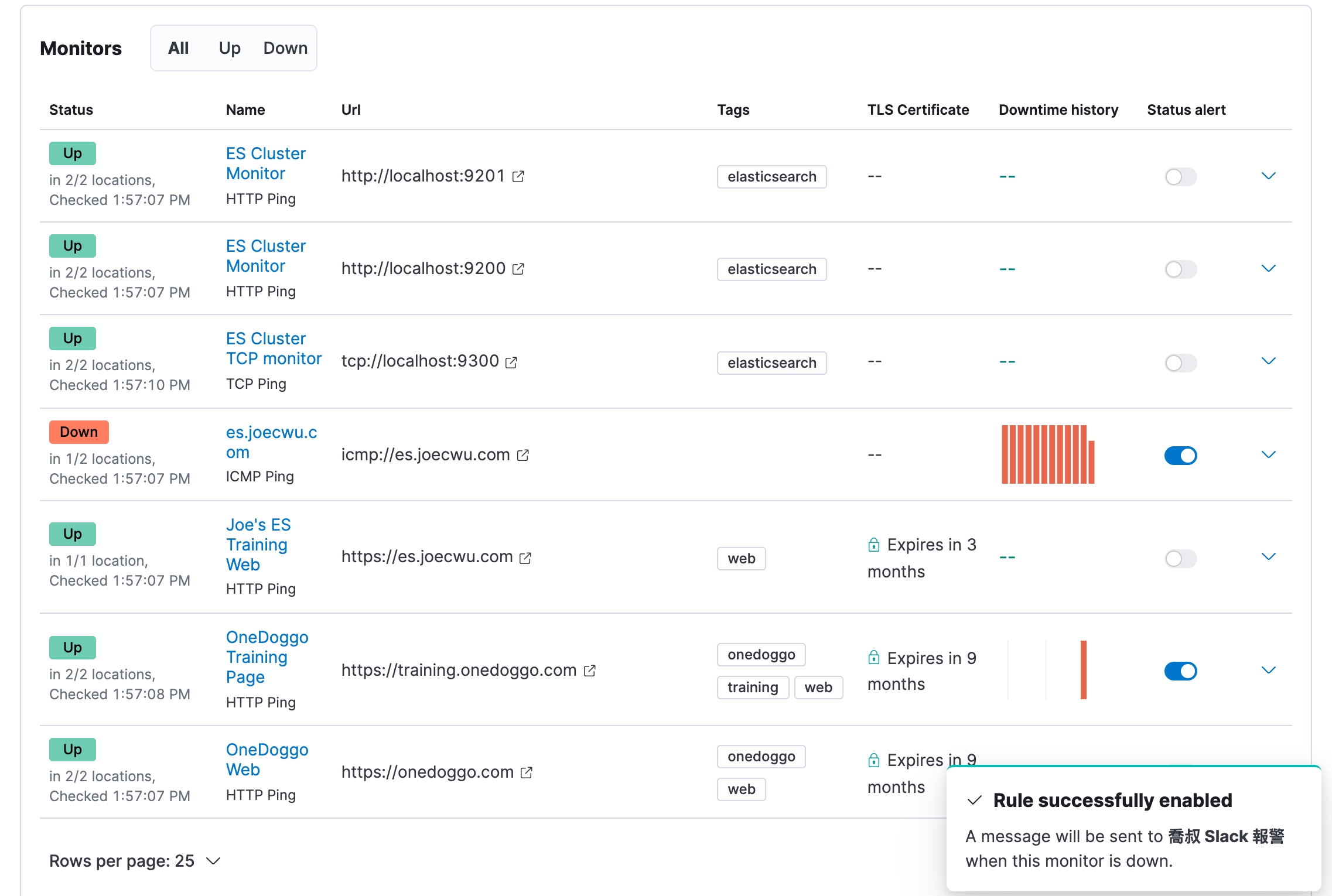This screenshot has height=896, width=1332.
Task: Enable status alert for Joe's ES Training Web
Action: [1180, 559]
